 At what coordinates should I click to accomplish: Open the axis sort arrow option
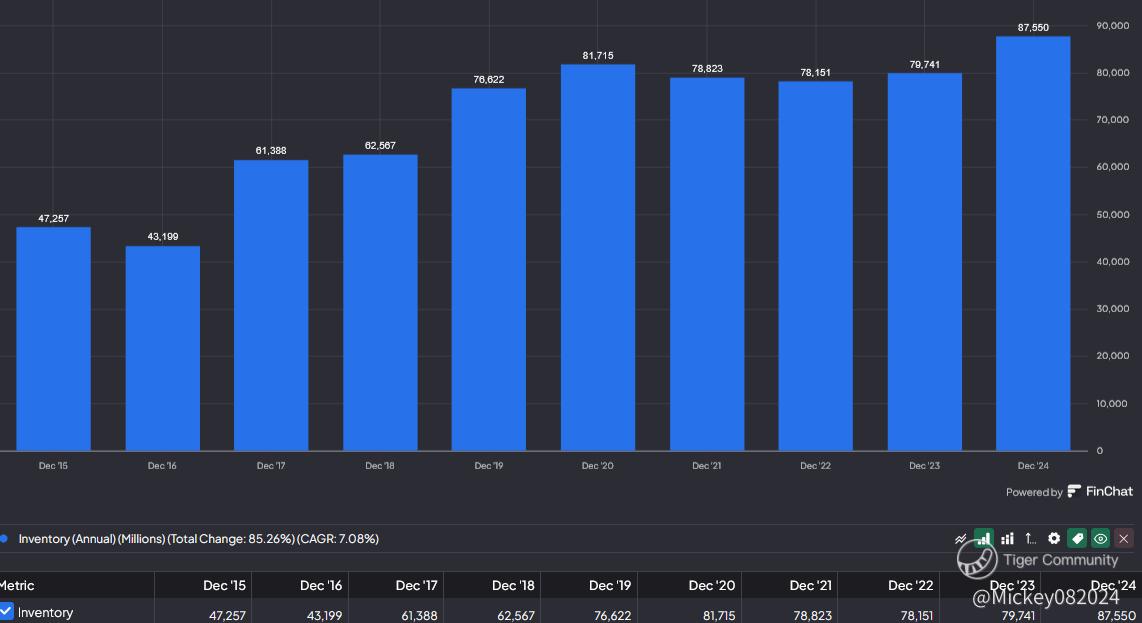(1031, 539)
